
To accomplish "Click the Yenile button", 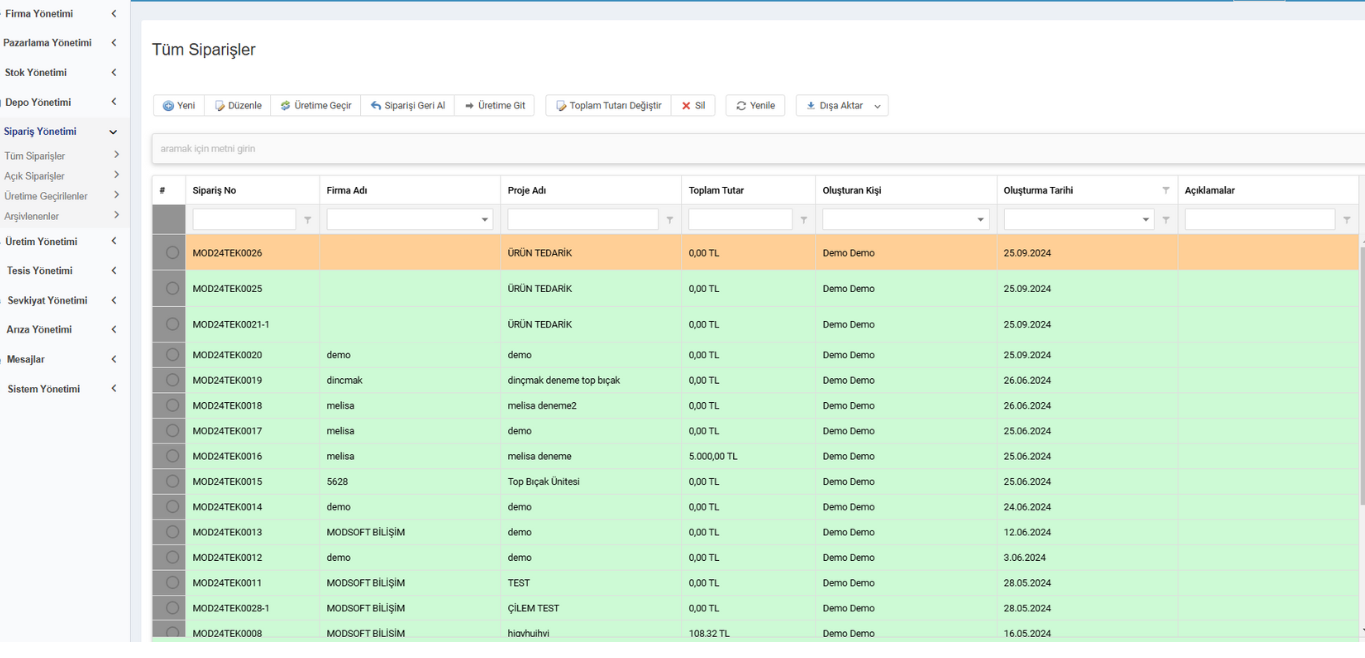I will 755,106.
